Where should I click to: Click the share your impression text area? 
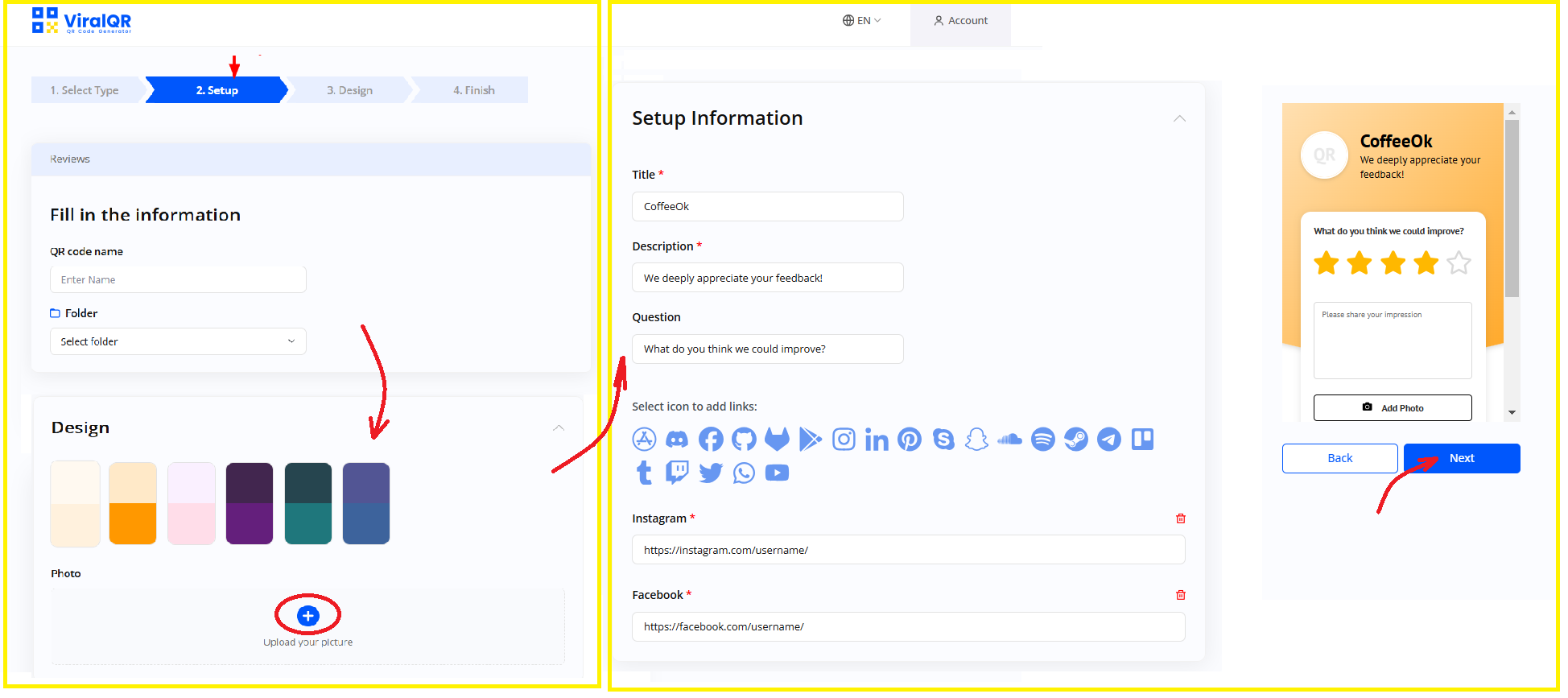click(1393, 341)
